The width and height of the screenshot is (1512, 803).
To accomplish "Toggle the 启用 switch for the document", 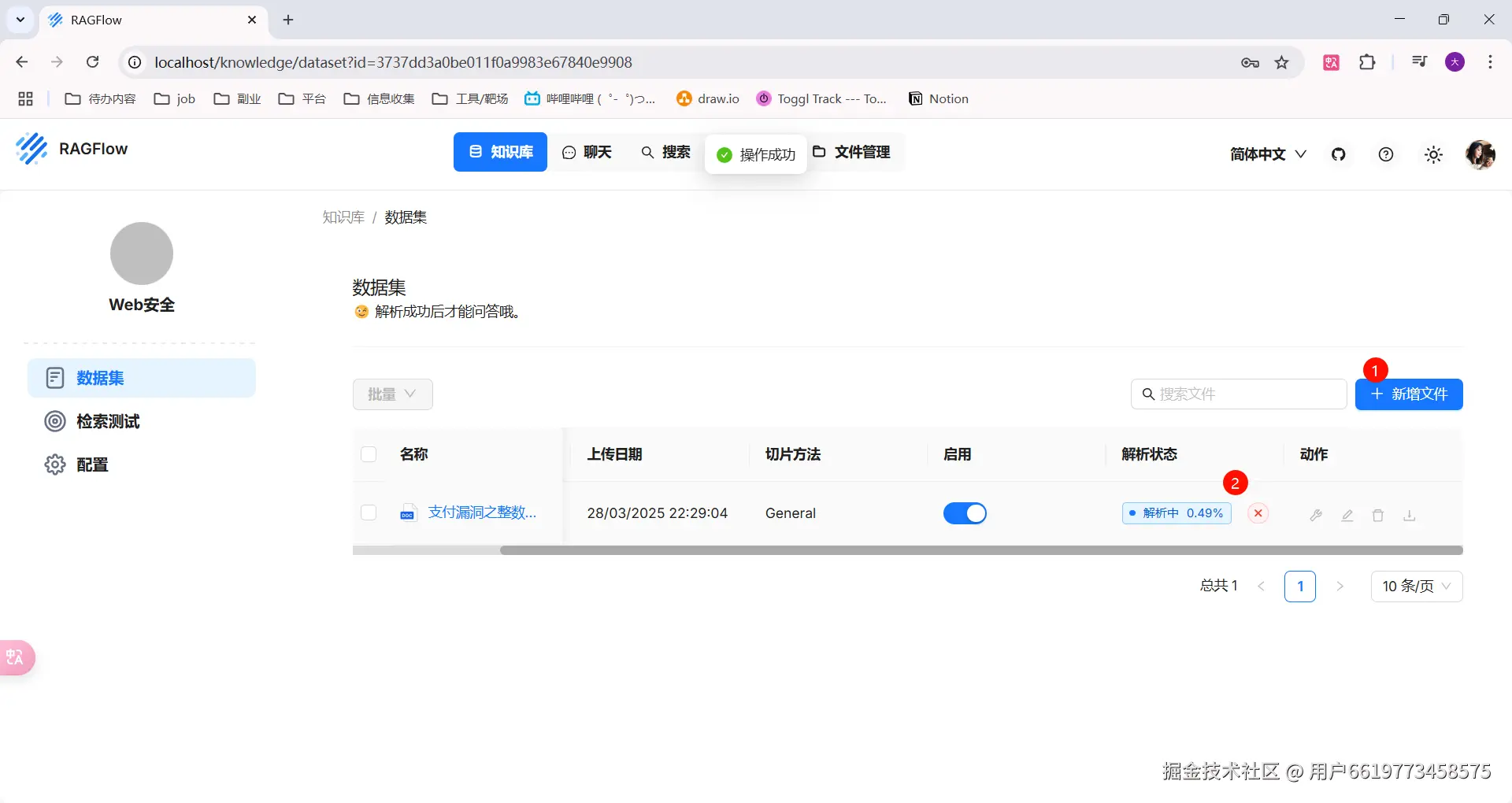I will coord(965,513).
